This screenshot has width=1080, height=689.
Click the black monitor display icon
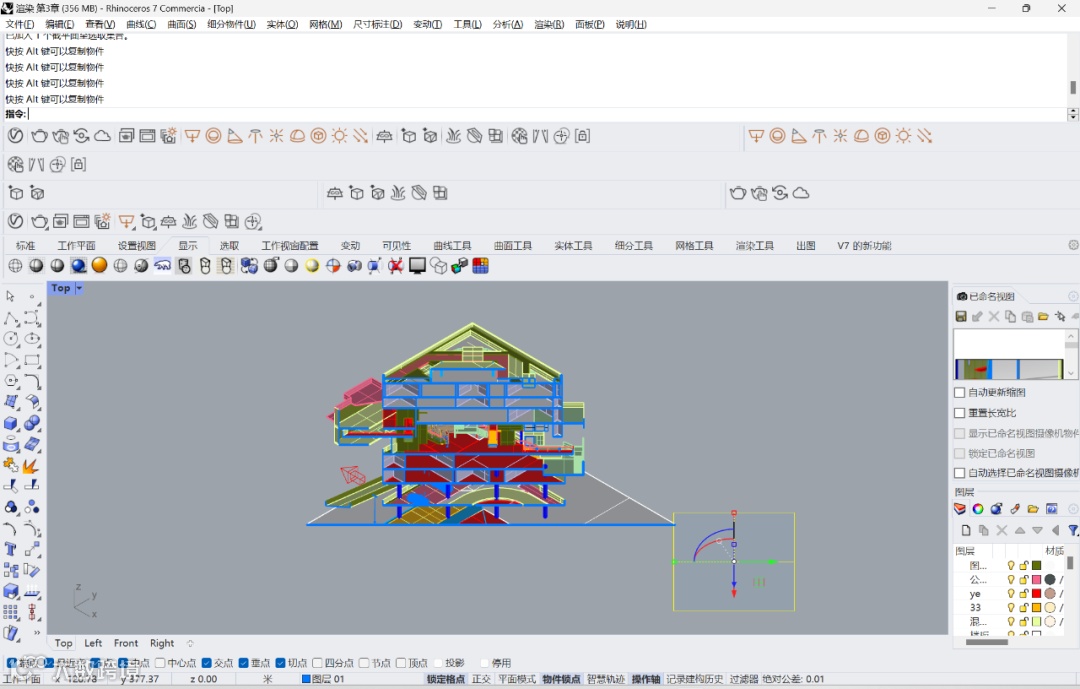[x=417, y=266]
